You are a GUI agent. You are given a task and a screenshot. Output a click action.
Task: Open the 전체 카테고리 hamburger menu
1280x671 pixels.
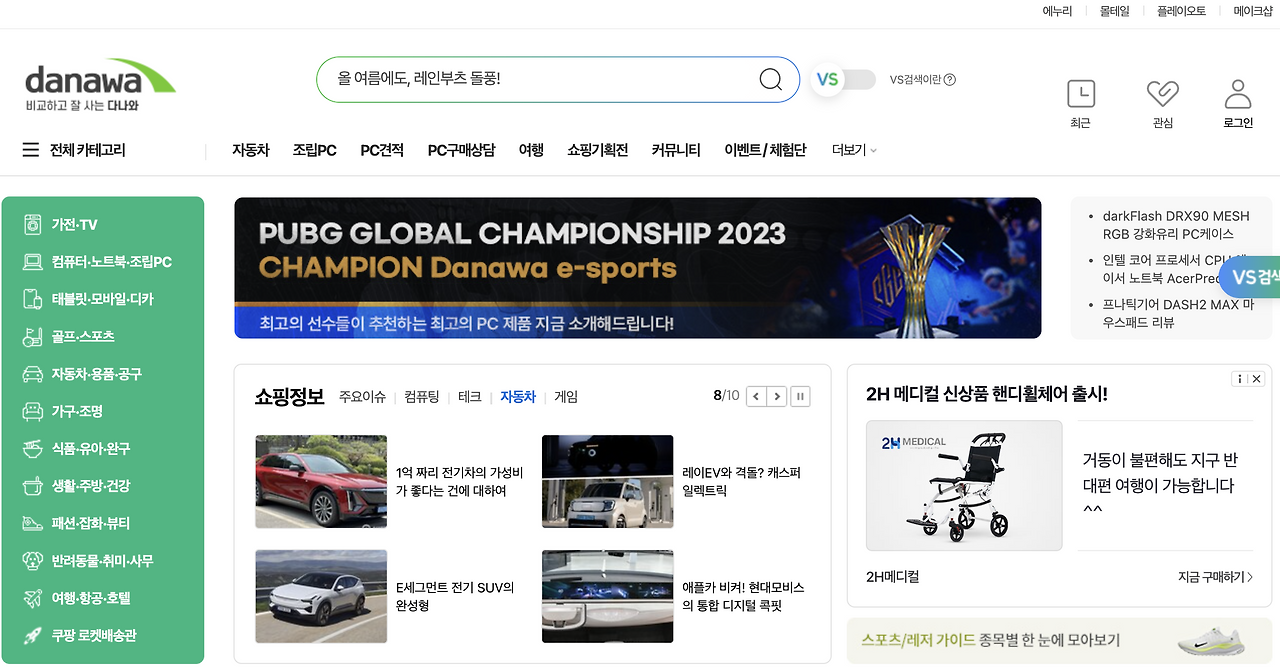[x=30, y=150]
